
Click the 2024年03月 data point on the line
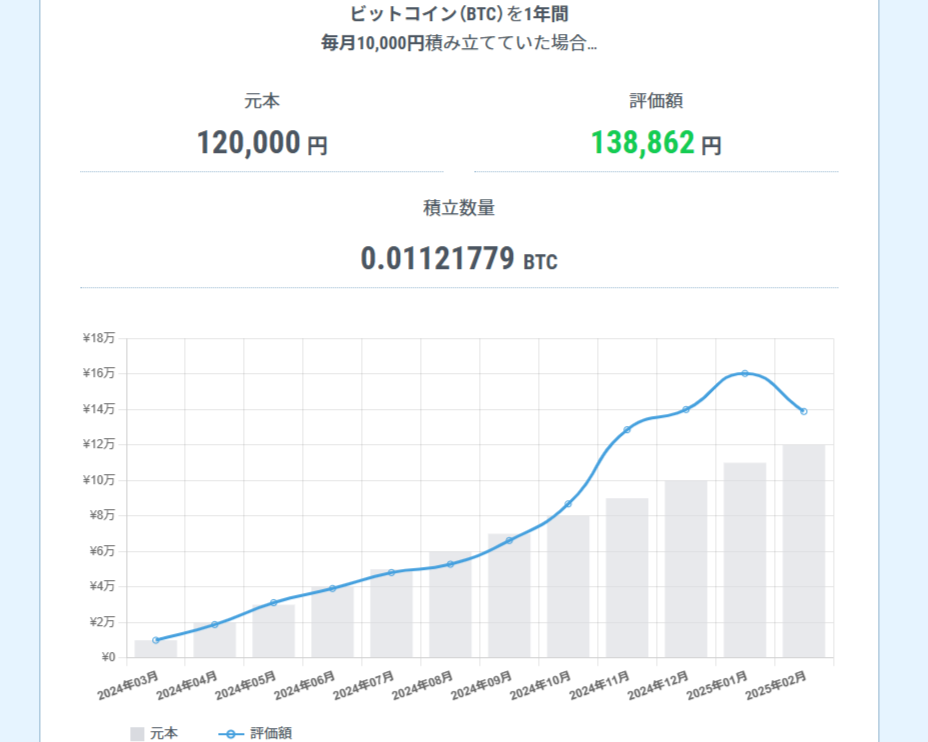click(156, 640)
